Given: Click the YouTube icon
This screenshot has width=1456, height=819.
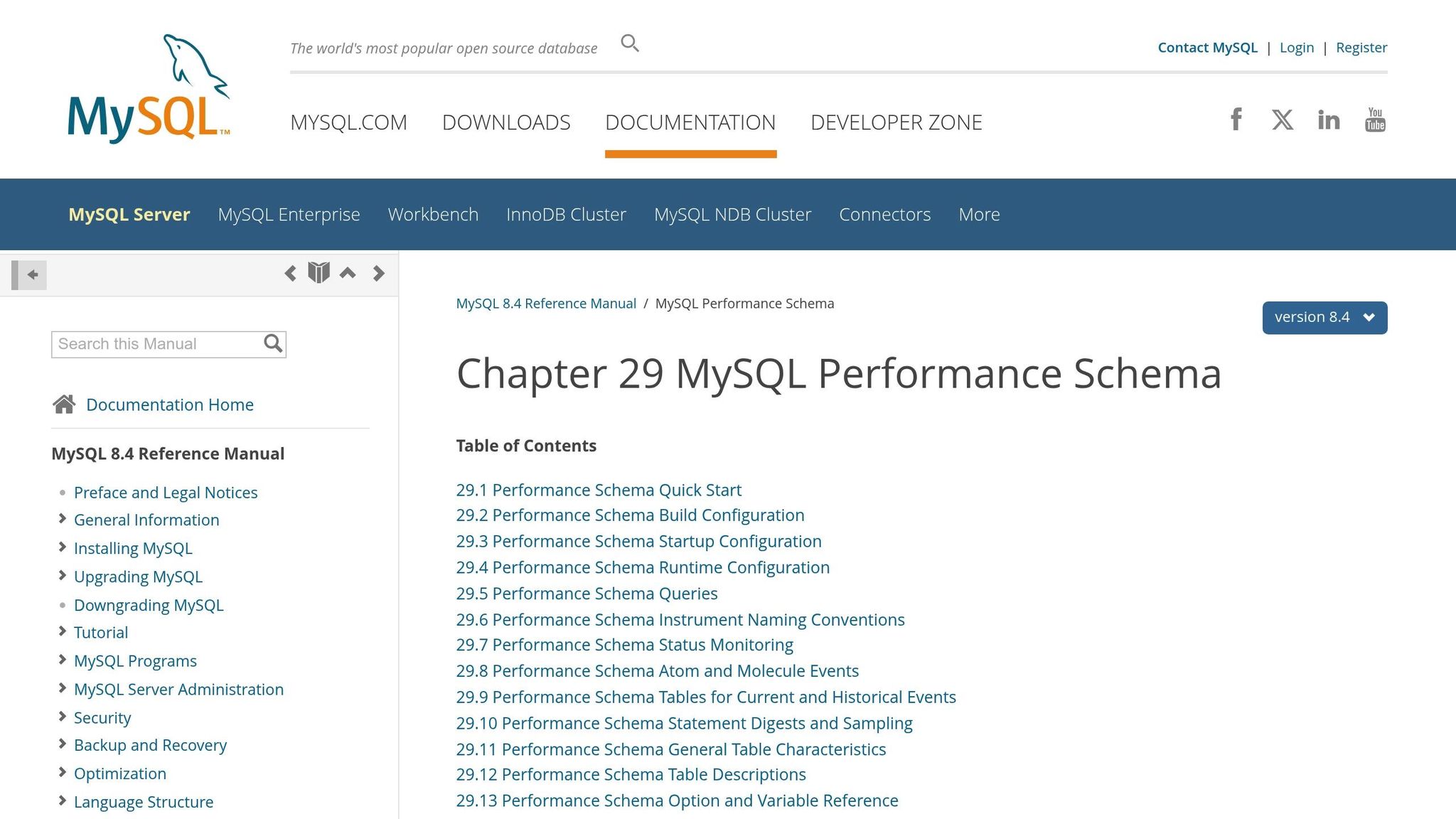Looking at the screenshot, I should [1375, 120].
